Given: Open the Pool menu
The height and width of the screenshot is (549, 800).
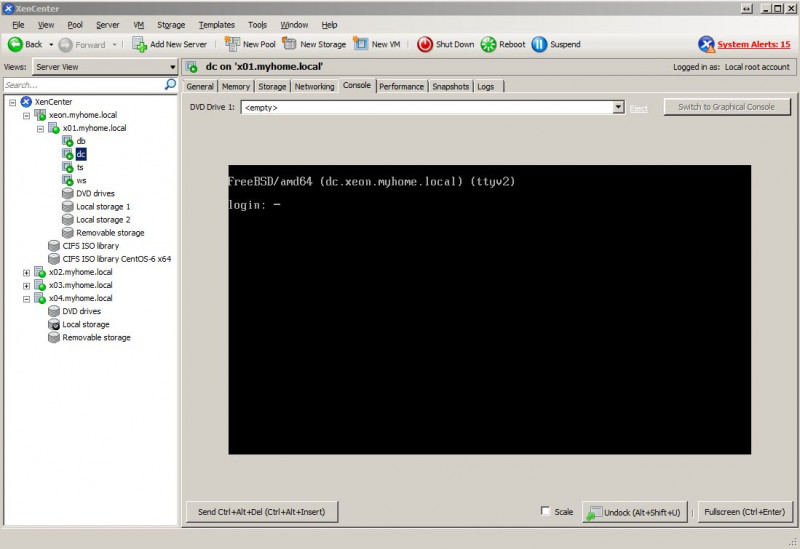Looking at the screenshot, I should (75, 25).
